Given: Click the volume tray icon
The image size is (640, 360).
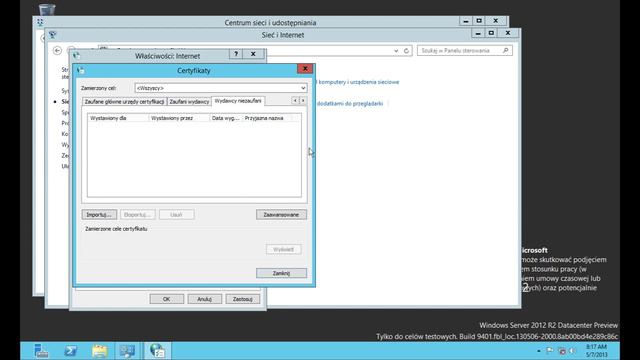Looking at the screenshot, I should [x=573, y=351].
